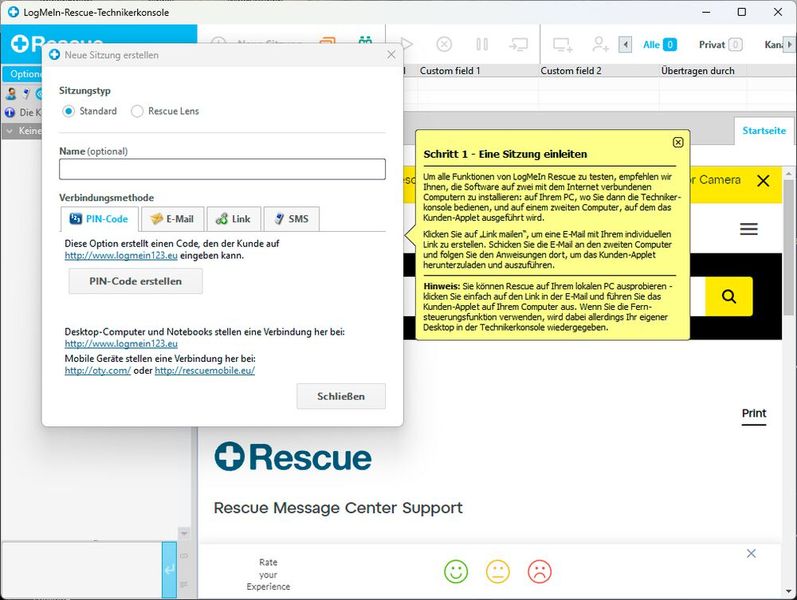Click the Übertragen durch column header

click(697, 71)
